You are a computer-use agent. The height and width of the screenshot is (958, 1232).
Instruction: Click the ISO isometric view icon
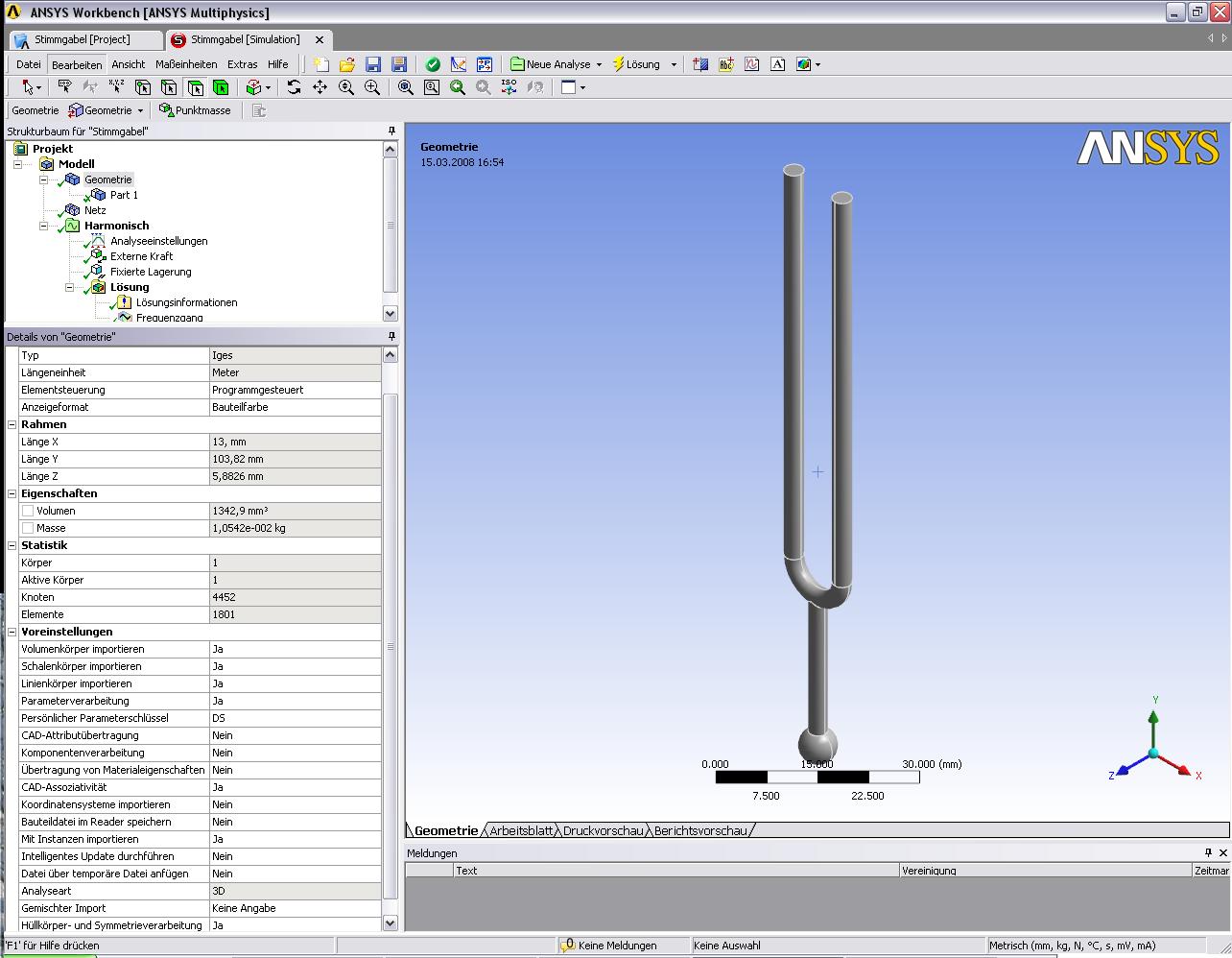pyautogui.click(x=509, y=87)
